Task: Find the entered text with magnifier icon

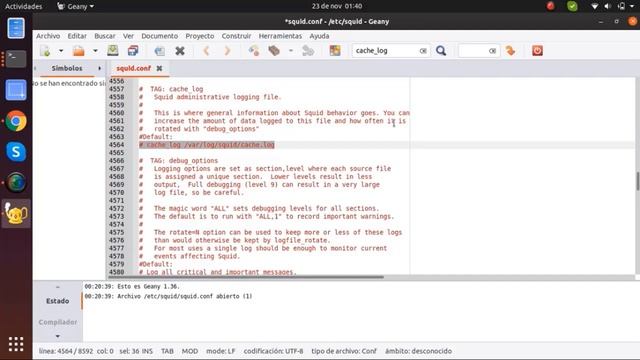Action: pyautogui.click(x=441, y=51)
